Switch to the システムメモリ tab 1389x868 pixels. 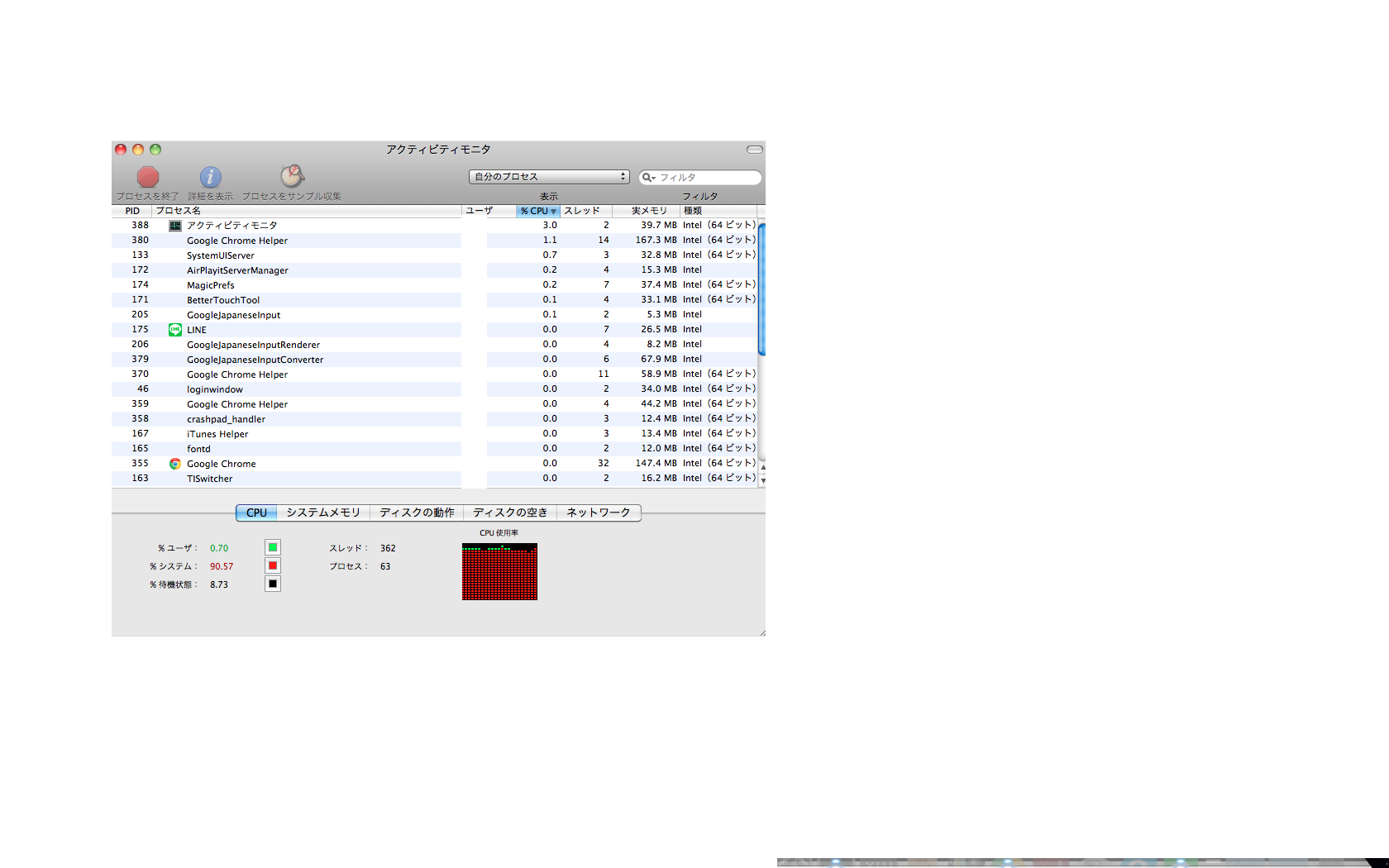click(323, 513)
